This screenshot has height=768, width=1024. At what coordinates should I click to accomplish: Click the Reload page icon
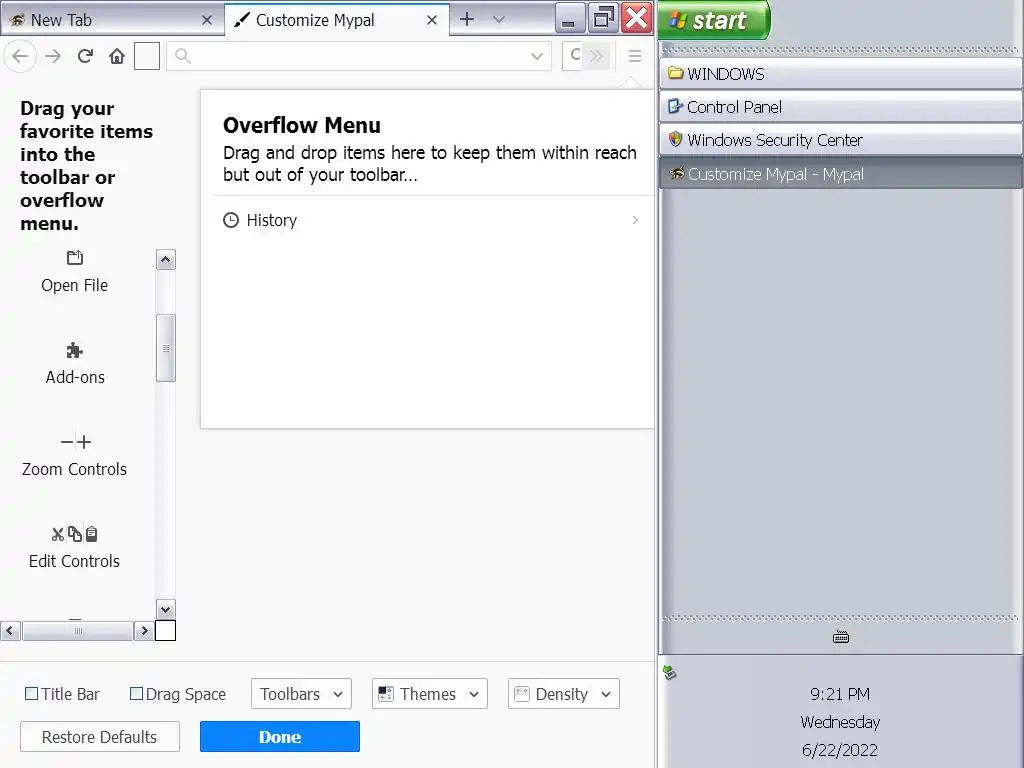(x=85, y=56)
